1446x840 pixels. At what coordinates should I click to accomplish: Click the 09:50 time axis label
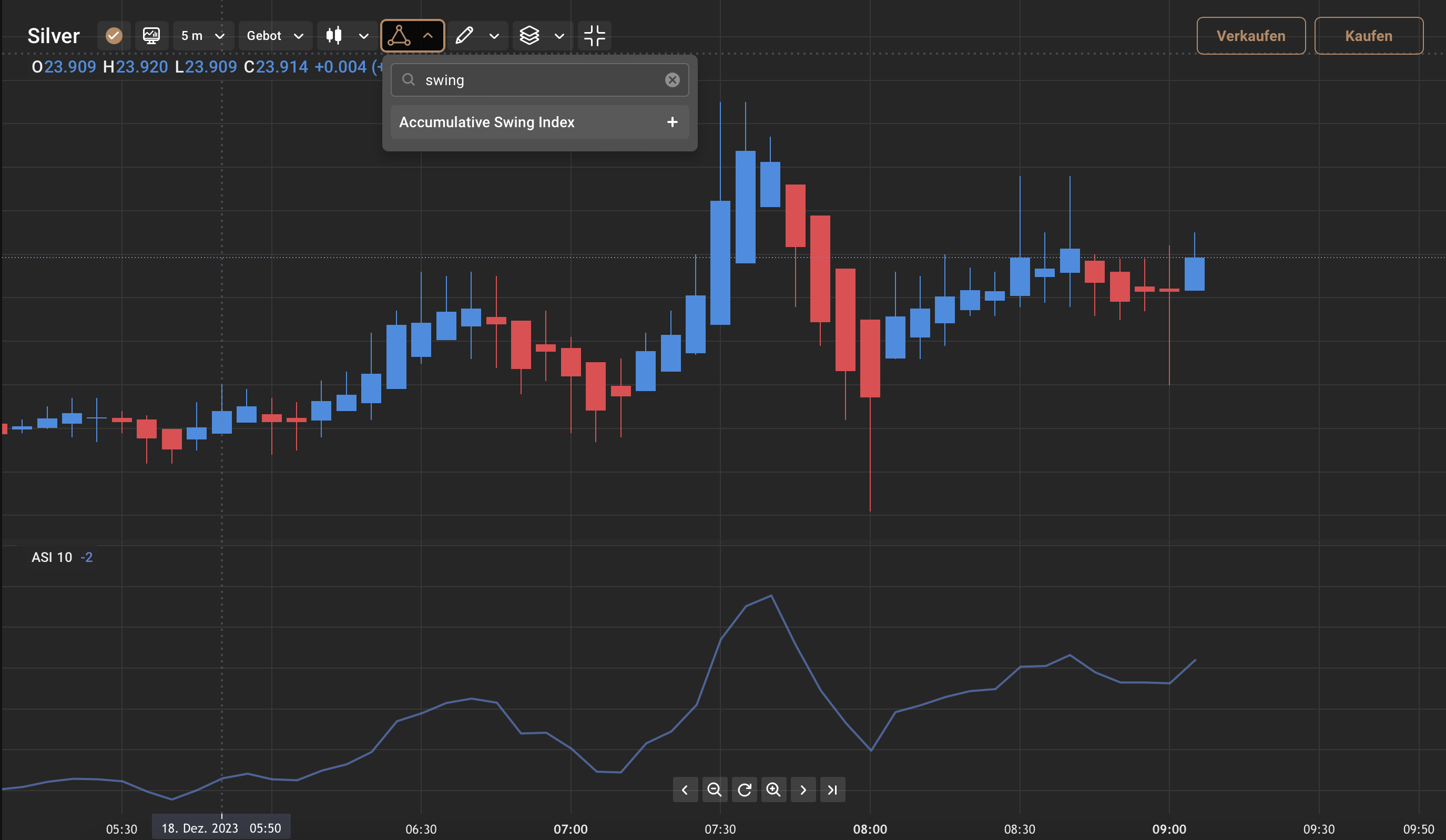[1419, 829]
